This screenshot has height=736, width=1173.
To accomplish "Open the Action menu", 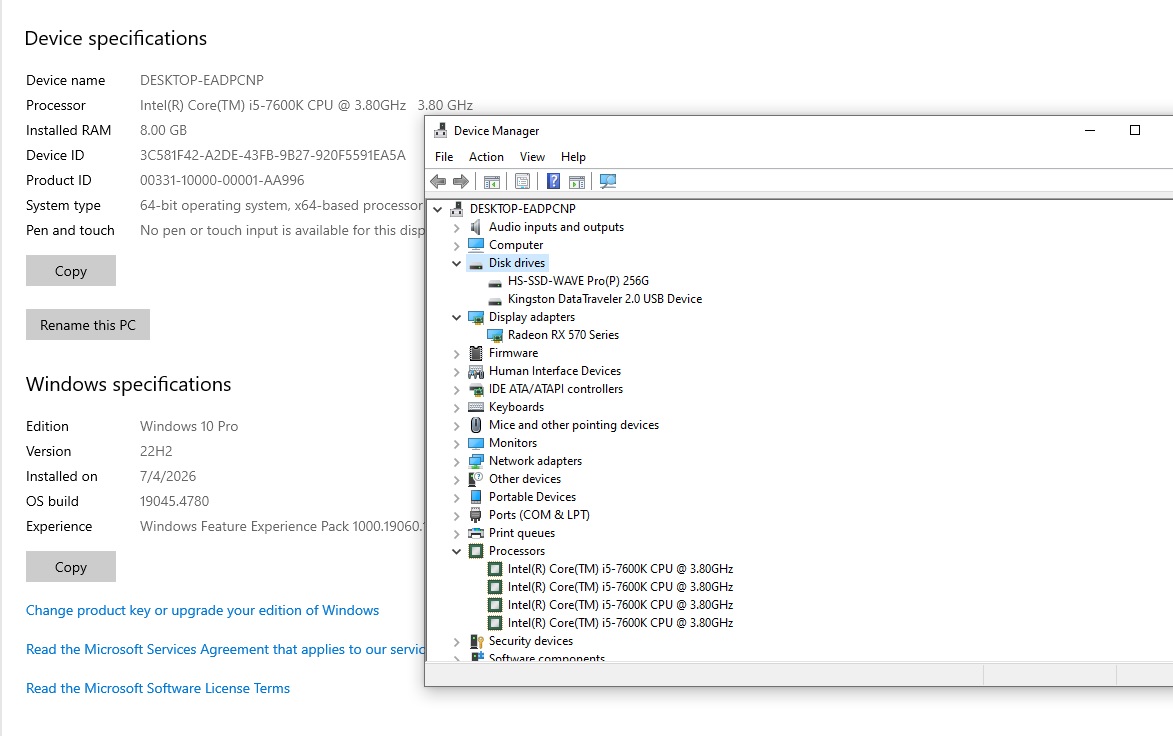I will [486, 156].
